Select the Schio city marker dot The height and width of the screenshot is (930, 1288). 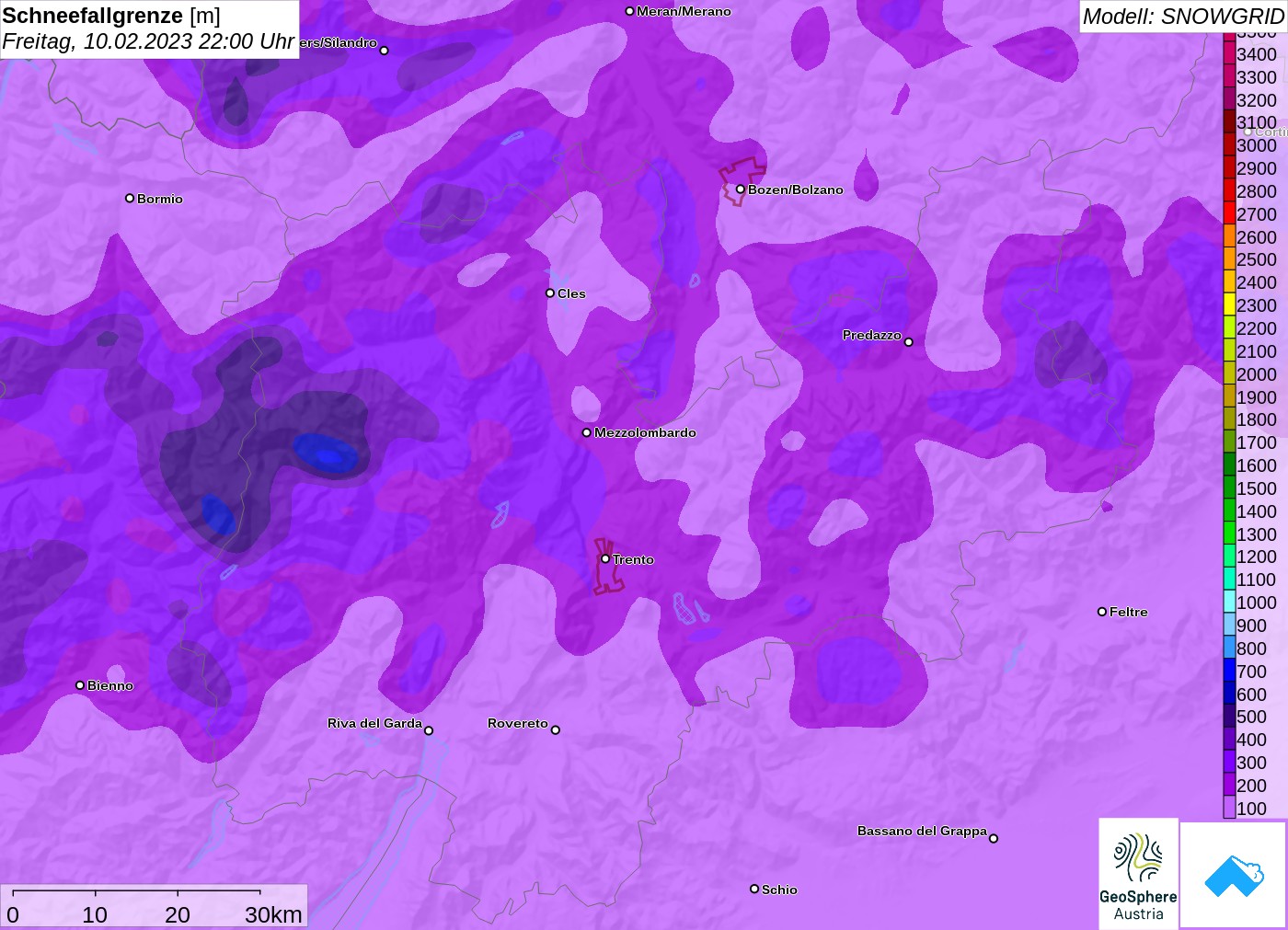point(754,890)
